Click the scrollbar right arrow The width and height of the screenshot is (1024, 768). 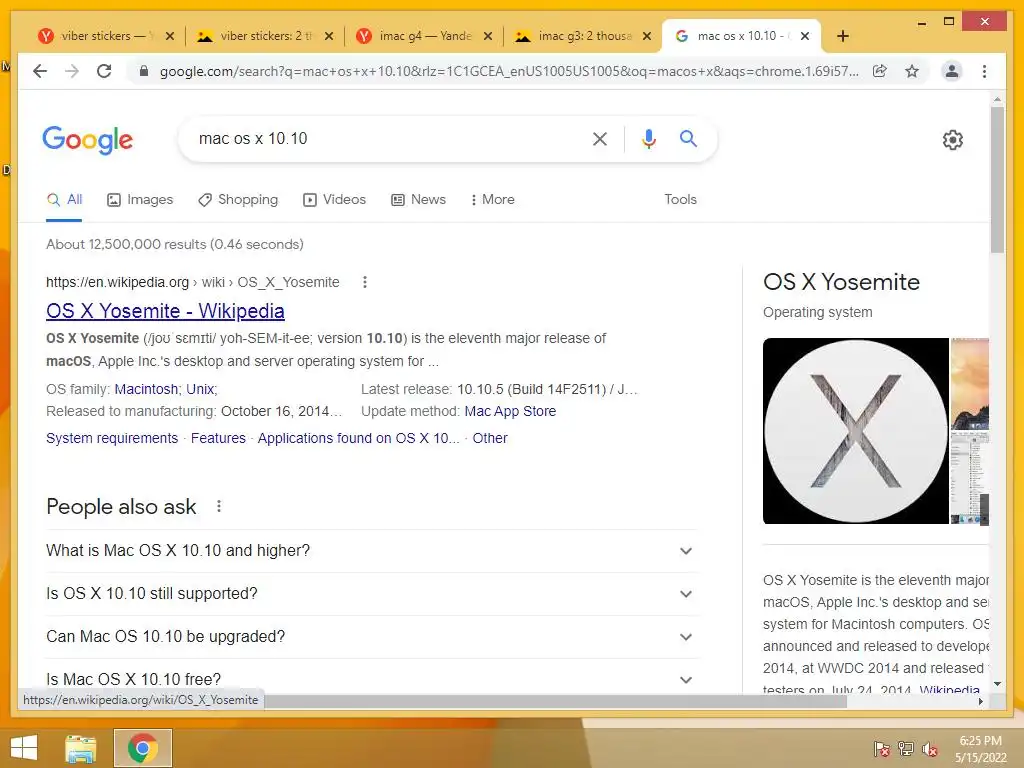[x=980, y=701]
